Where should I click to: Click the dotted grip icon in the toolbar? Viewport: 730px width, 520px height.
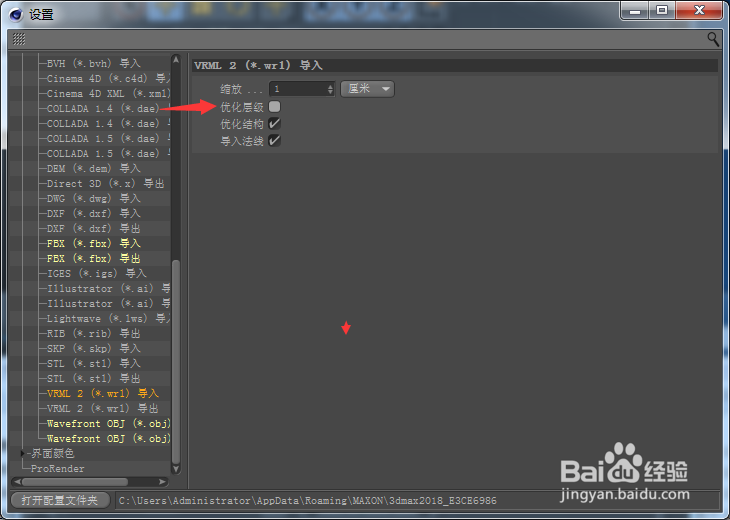click(x=19, y=39)
